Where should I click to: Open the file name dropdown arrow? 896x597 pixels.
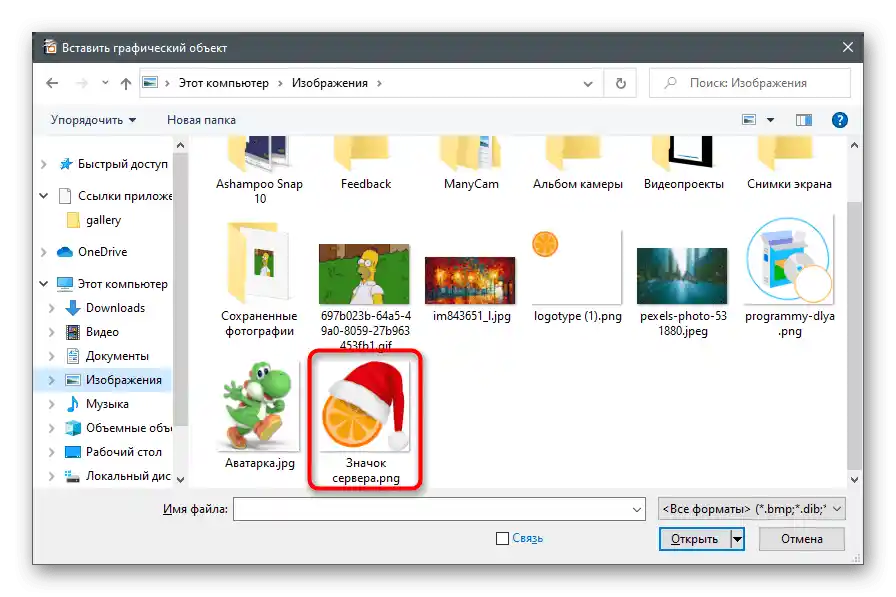pyautogui.click(x=637, y=509)
